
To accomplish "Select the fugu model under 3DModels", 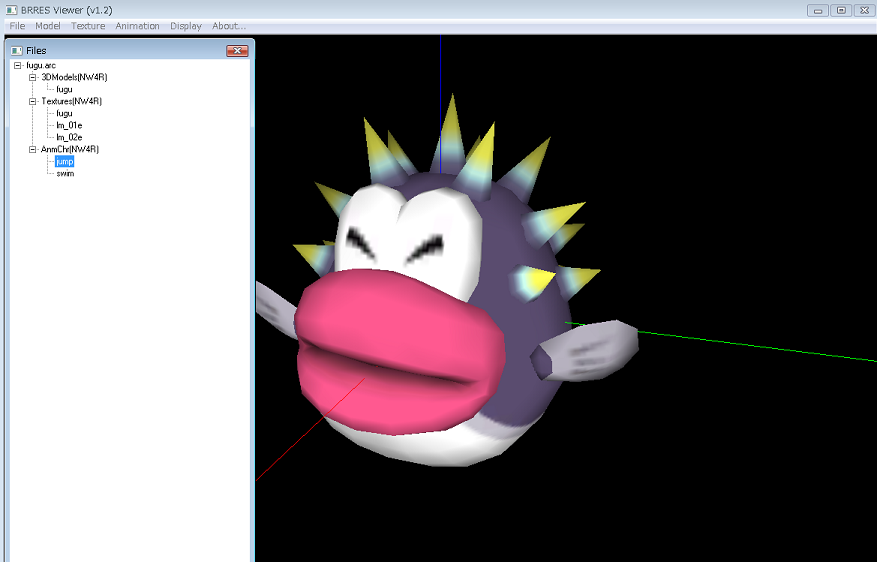I will pyautogui.click(x=64, y=89).
